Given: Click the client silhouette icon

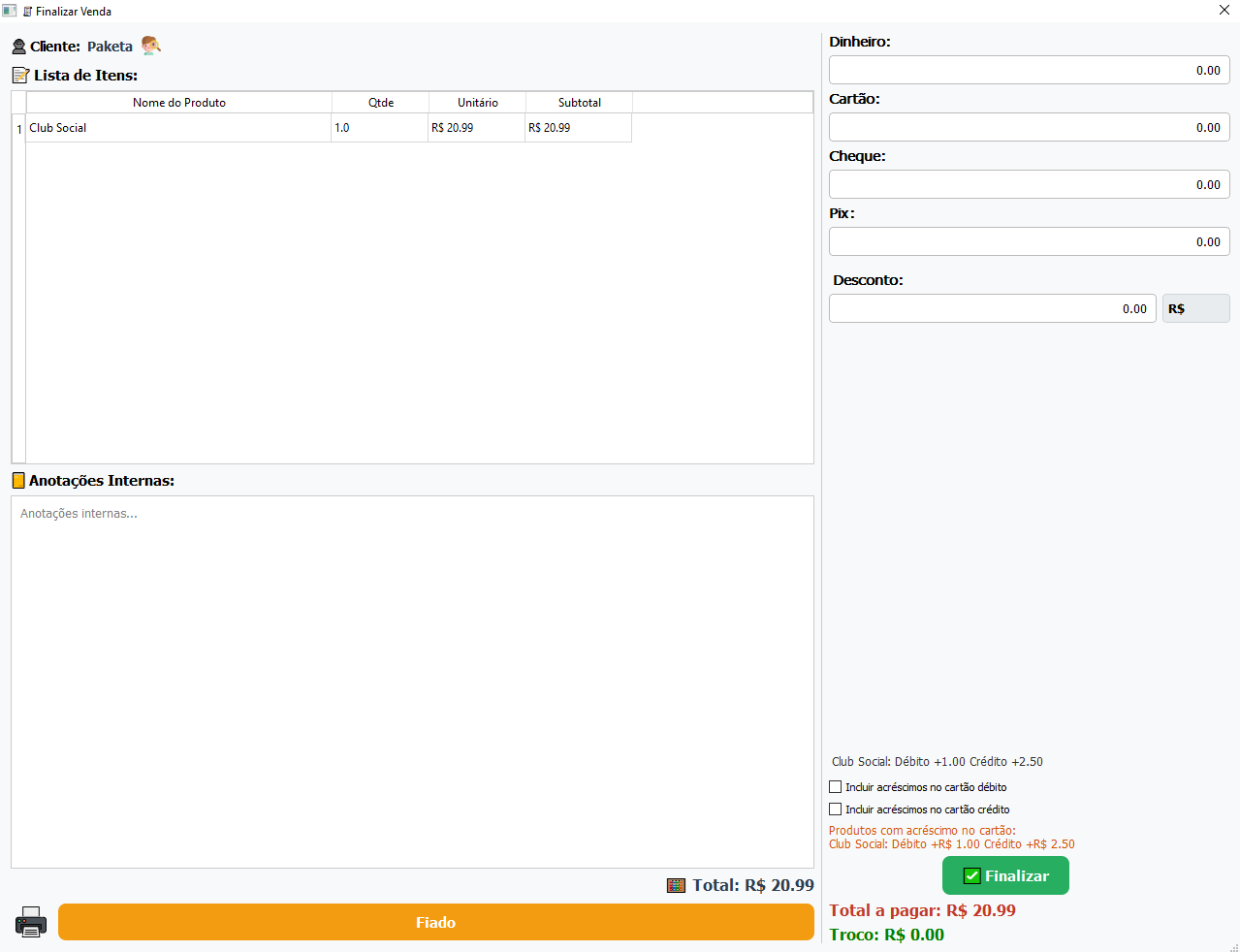Looking at the screenshot, I should (18, 47).
